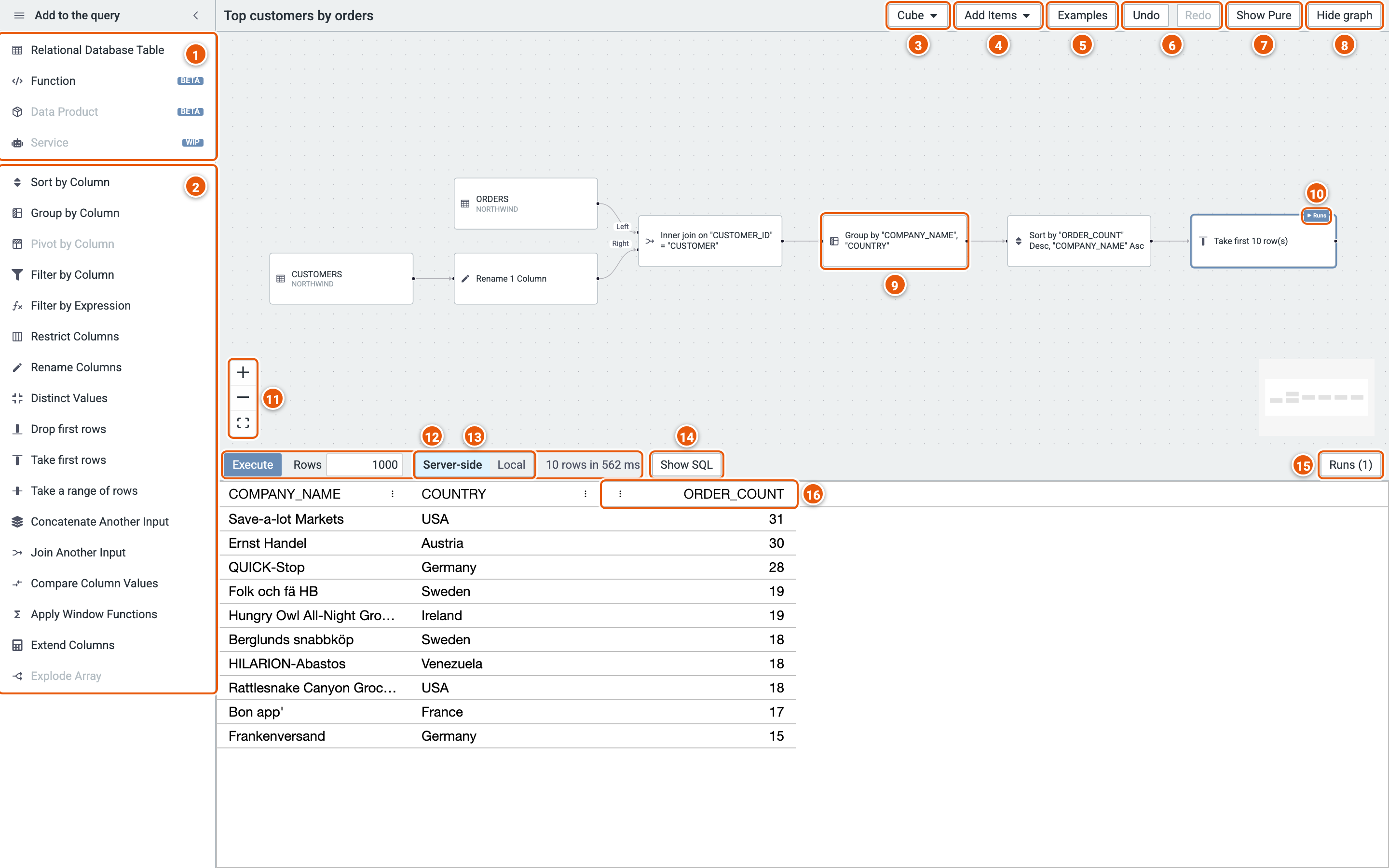The image size is (1389, 868).
Task: Open the Examples button
Action: (1082, 15)
